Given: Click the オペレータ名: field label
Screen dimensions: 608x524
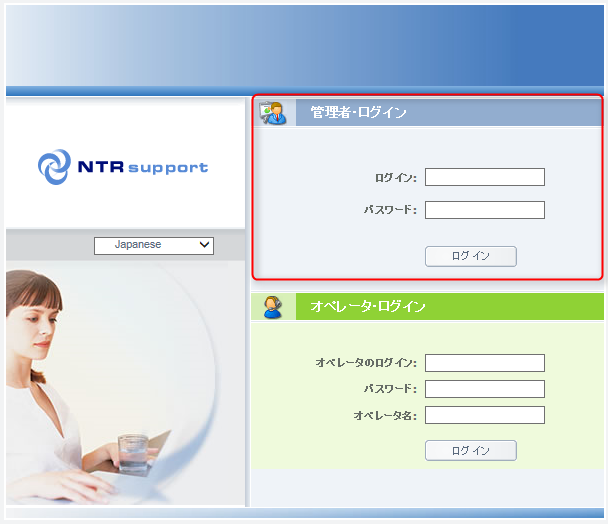Looking at the screenshot, I should 385,416.
